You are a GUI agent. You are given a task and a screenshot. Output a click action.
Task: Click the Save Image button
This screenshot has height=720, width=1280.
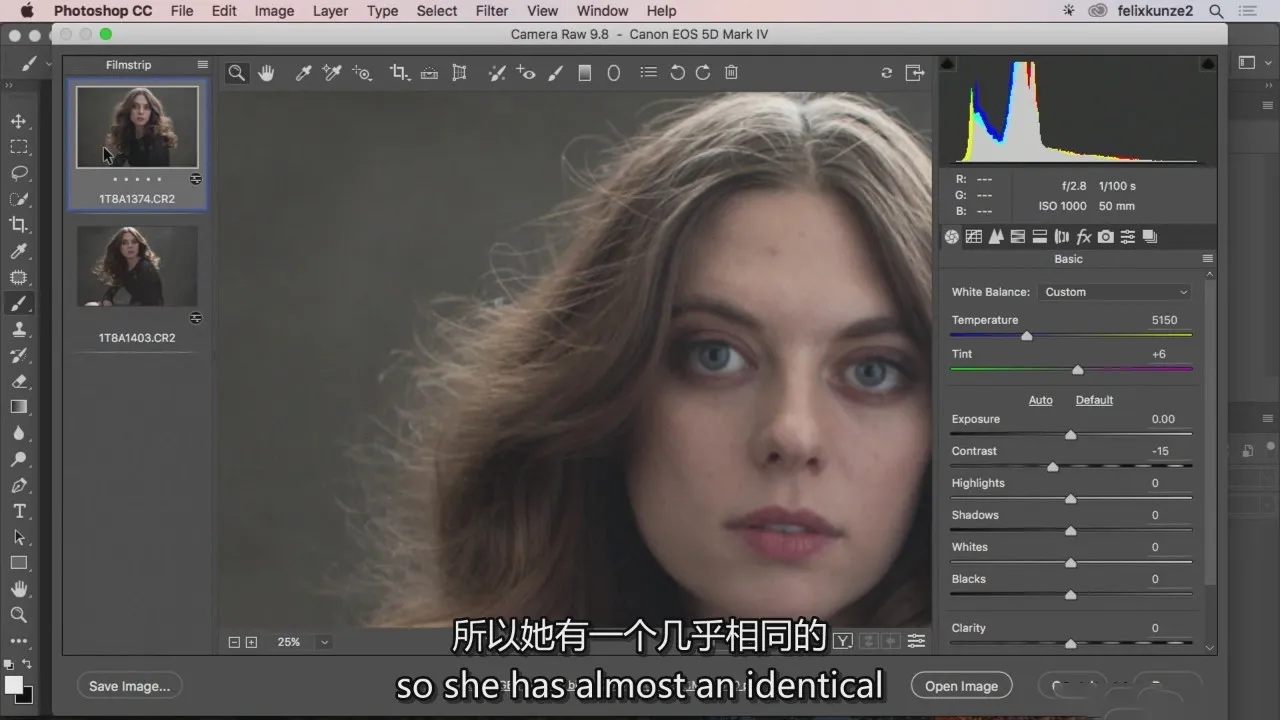pos(129,686)
